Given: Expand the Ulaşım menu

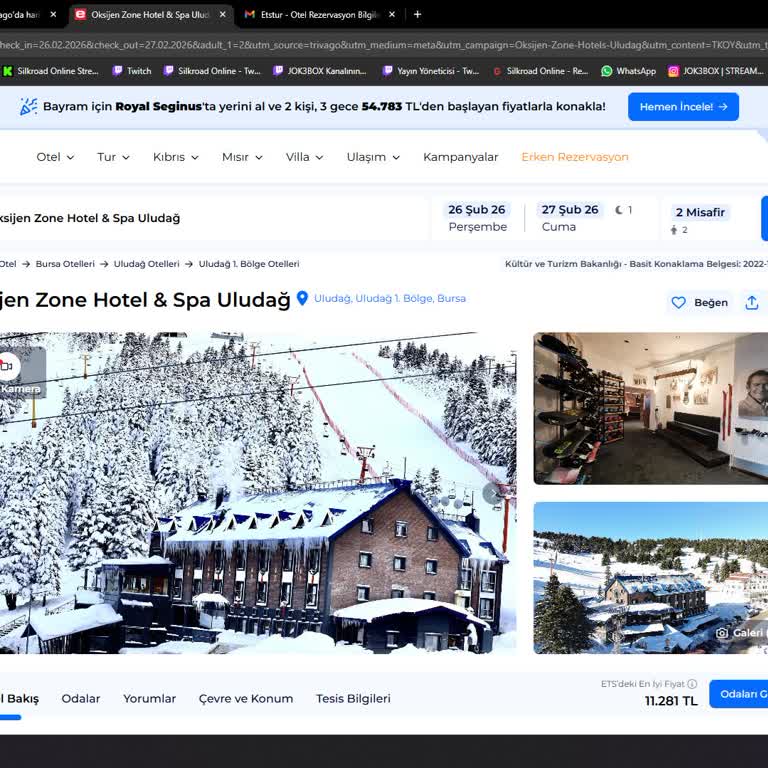Looking at the screenshot, I should click(x=373, y=157).
